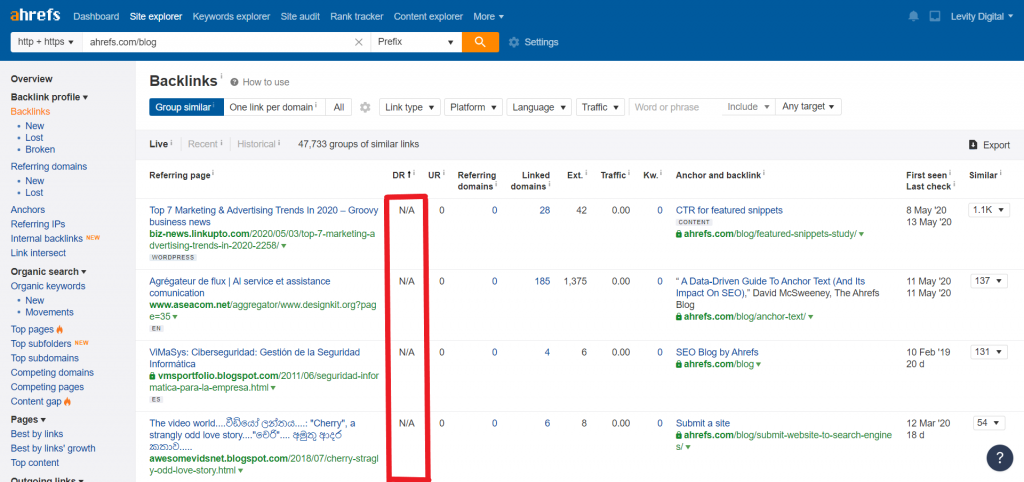Expand the 54 similar links dropdown
Image resolution: width=1024 pixels, height=482 pixels.
[989, 423]
